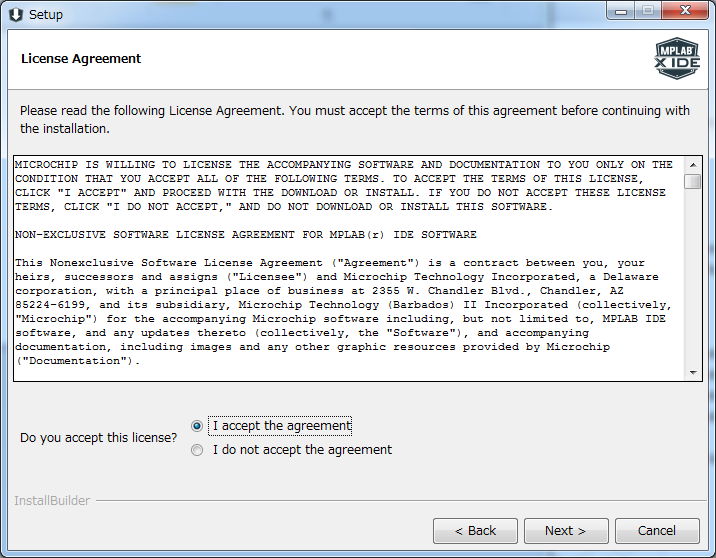Viewport: 716px width, 558px height.
Task: Cancel the installation
Action: point(657,530)
